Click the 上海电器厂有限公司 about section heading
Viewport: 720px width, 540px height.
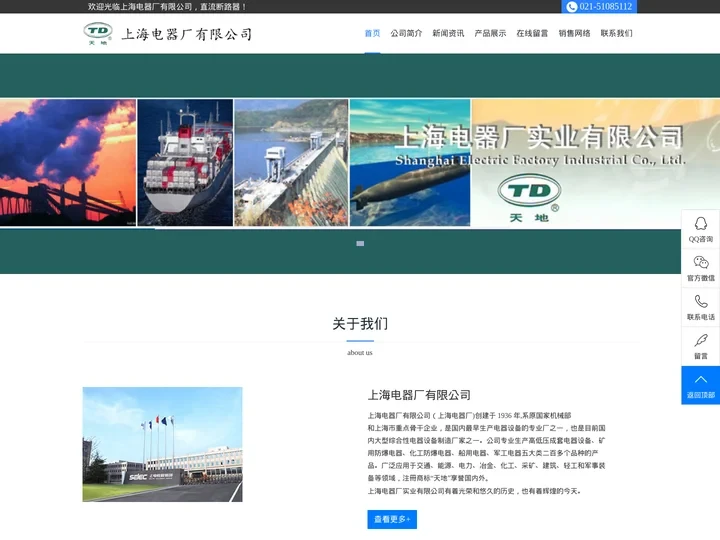[419, 395]
